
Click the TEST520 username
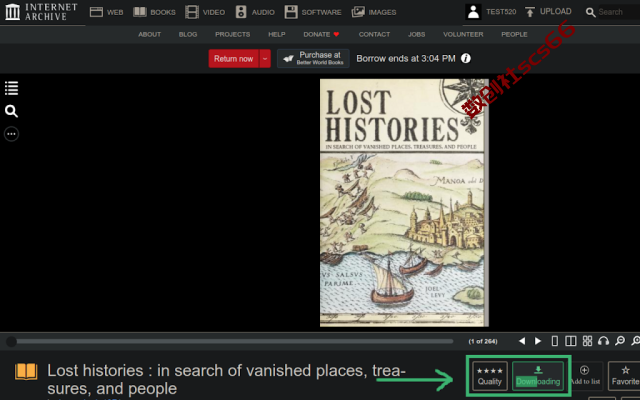pos(501,12)
